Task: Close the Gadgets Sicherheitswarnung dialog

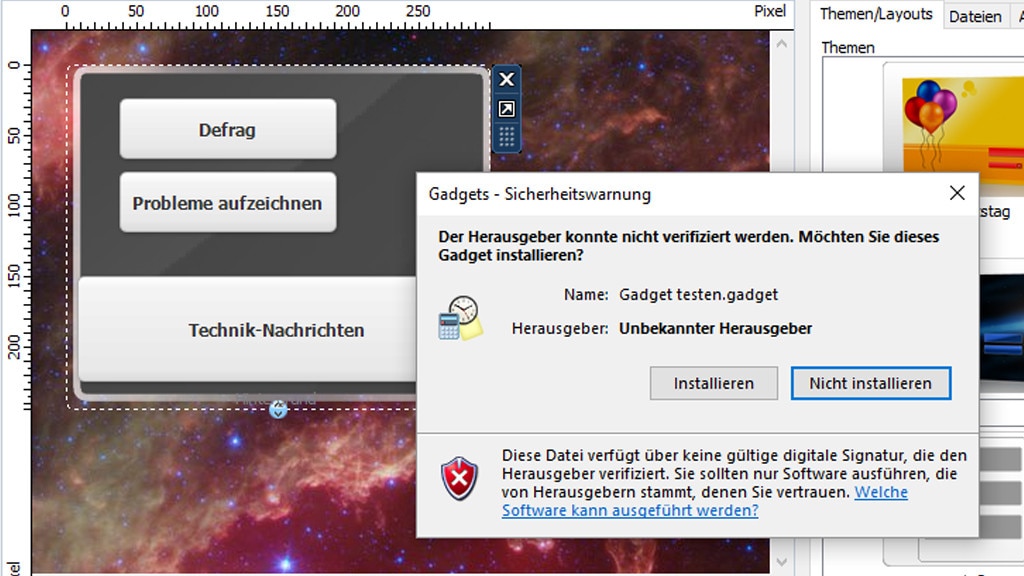Action: [x=957, y=192]
